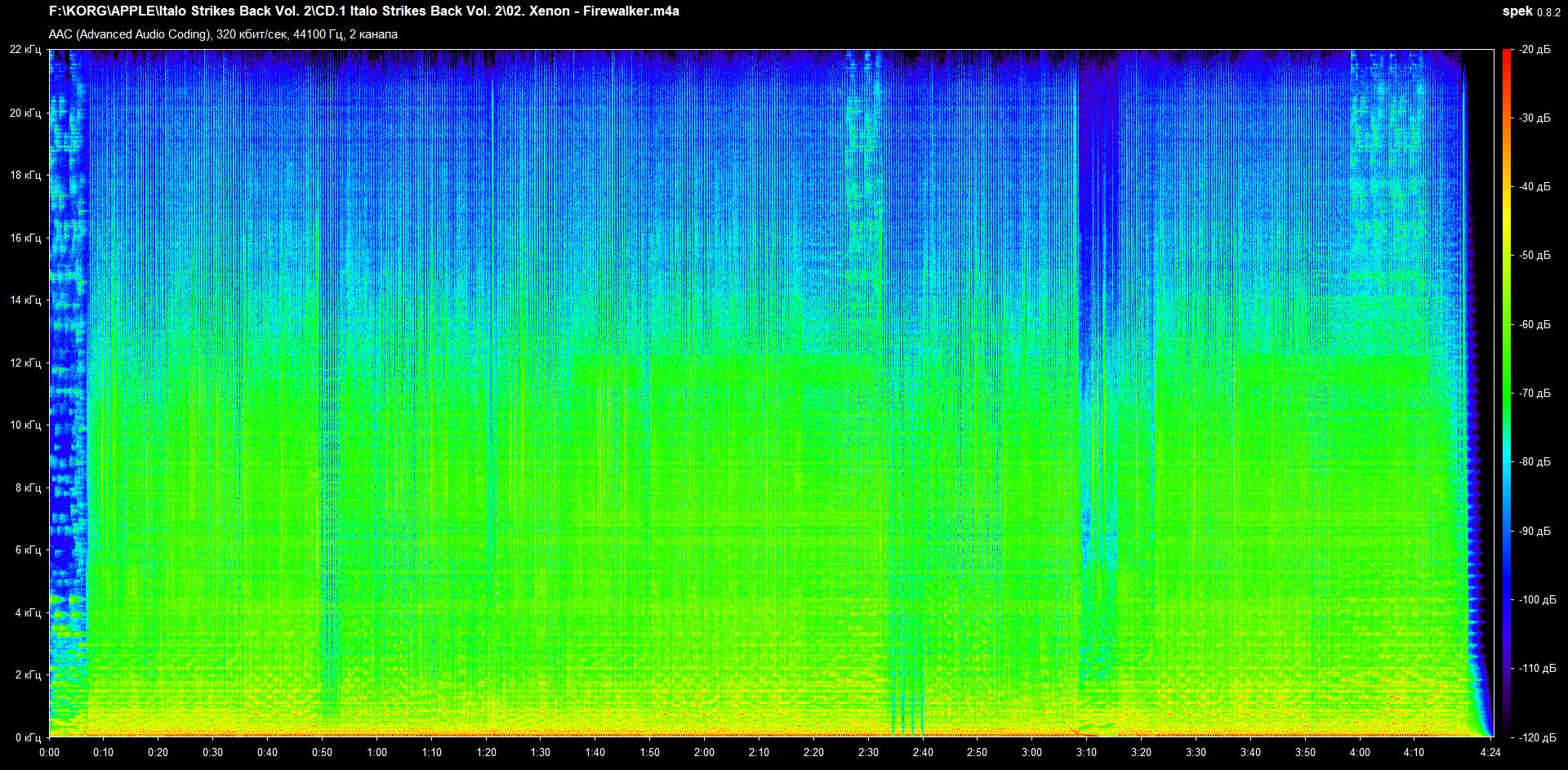Viewport: 1568px width, 770px height.
Task: Click the -100 dB legend label
Action: pos(1537,599)
